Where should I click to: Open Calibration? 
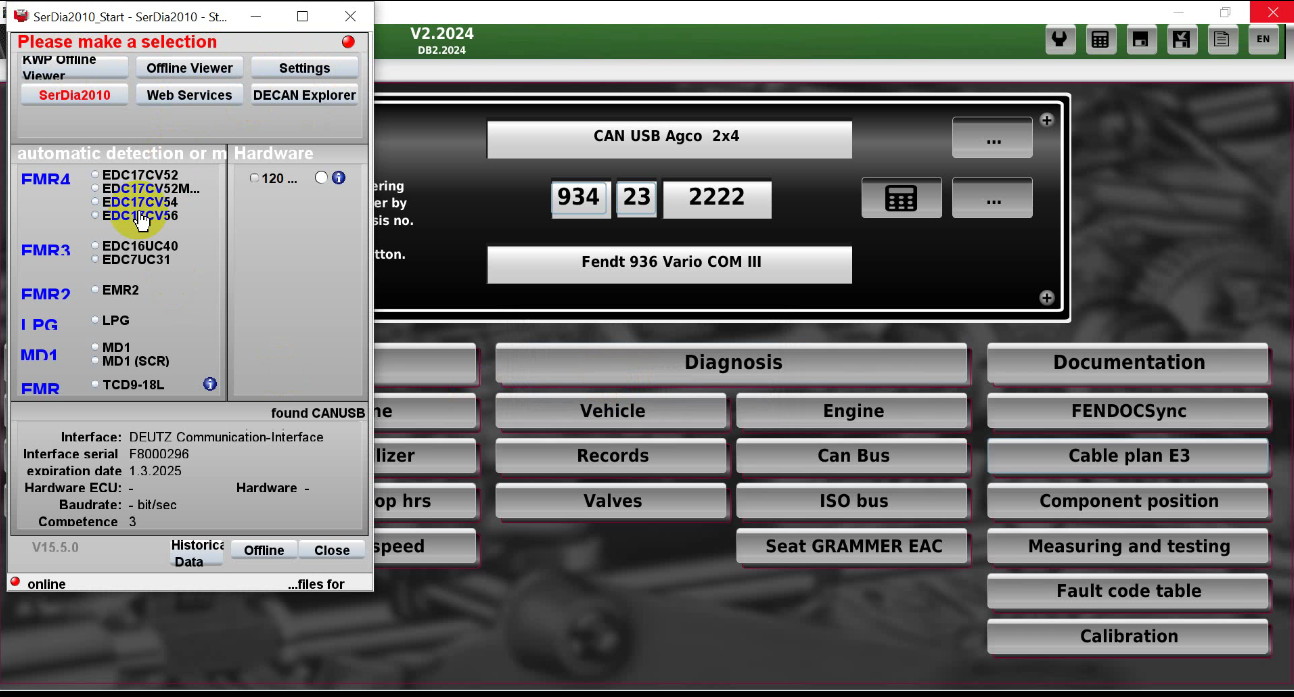(1128, 636)
